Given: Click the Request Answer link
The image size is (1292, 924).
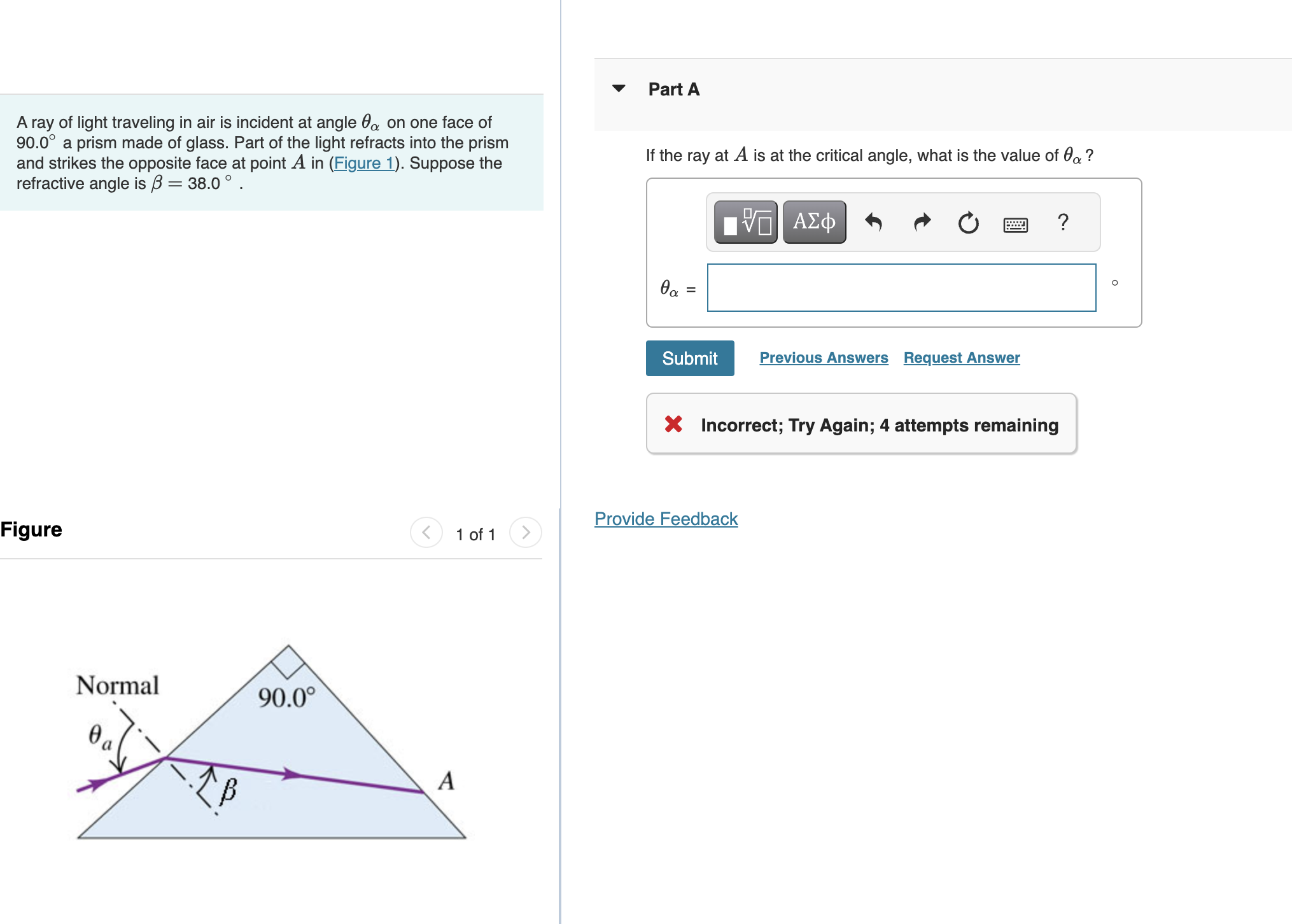Looking at the screenshot, I should [x=960, y=358].
